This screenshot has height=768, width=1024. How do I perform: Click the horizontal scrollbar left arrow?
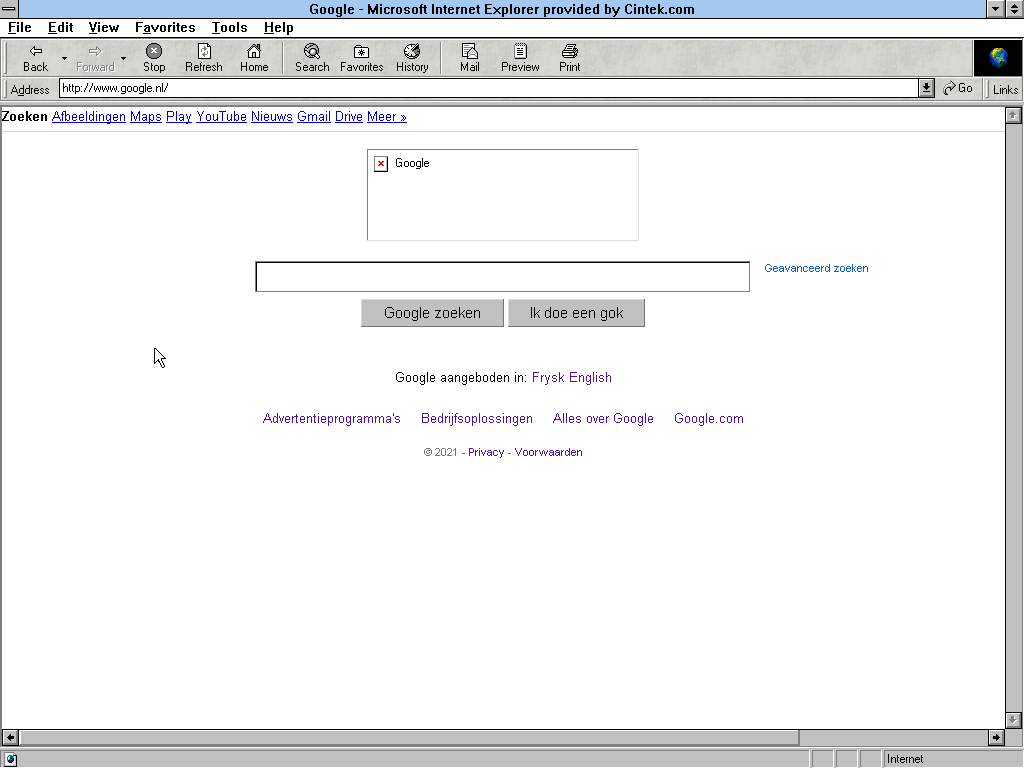10,737
